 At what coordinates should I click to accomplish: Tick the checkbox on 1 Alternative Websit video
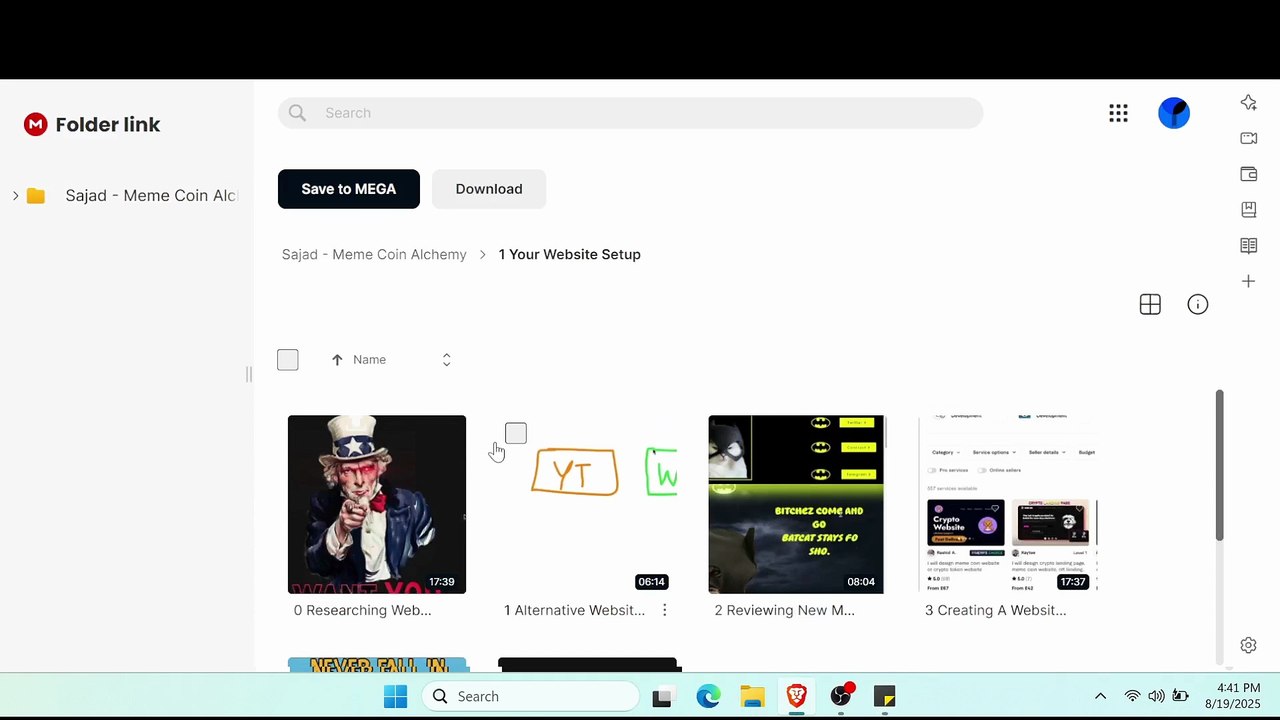516,433
